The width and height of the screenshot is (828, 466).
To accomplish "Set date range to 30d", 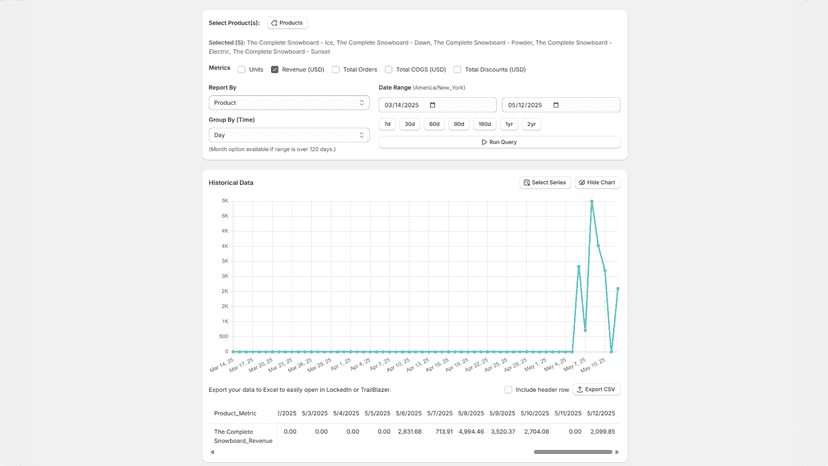I will (x=410, y=124).
